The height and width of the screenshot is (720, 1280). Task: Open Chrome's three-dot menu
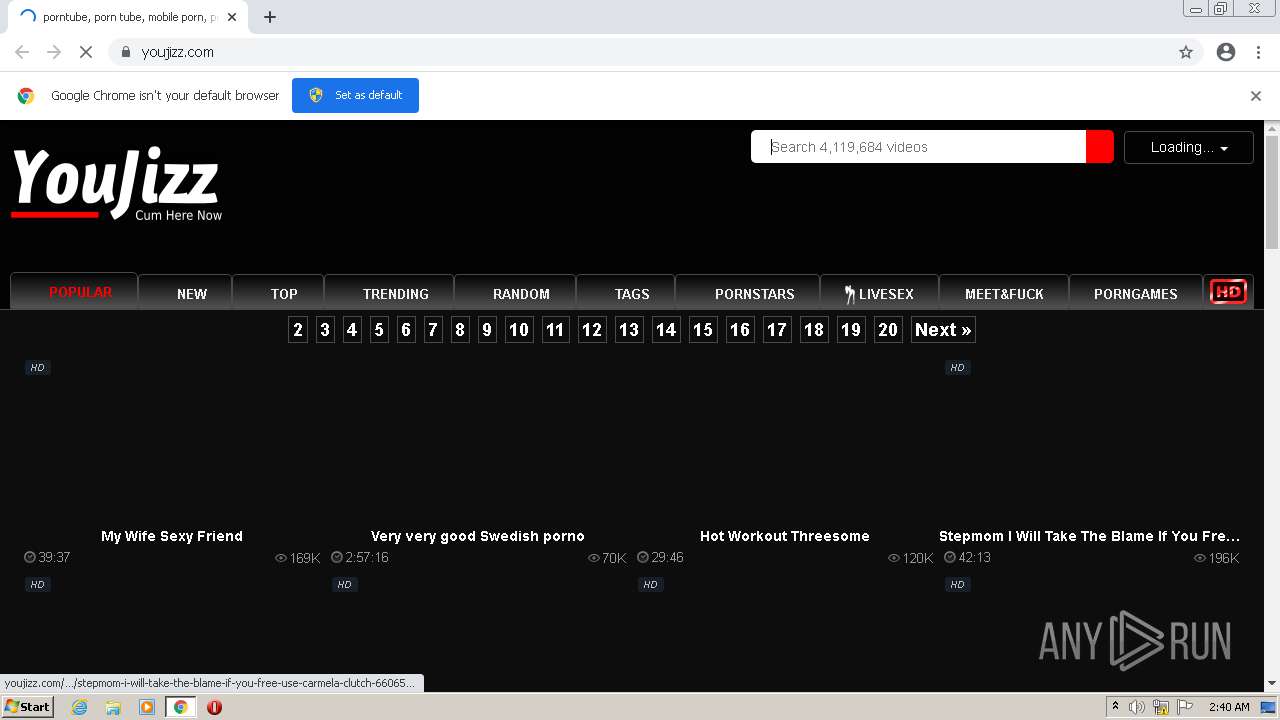(1258, 52)
